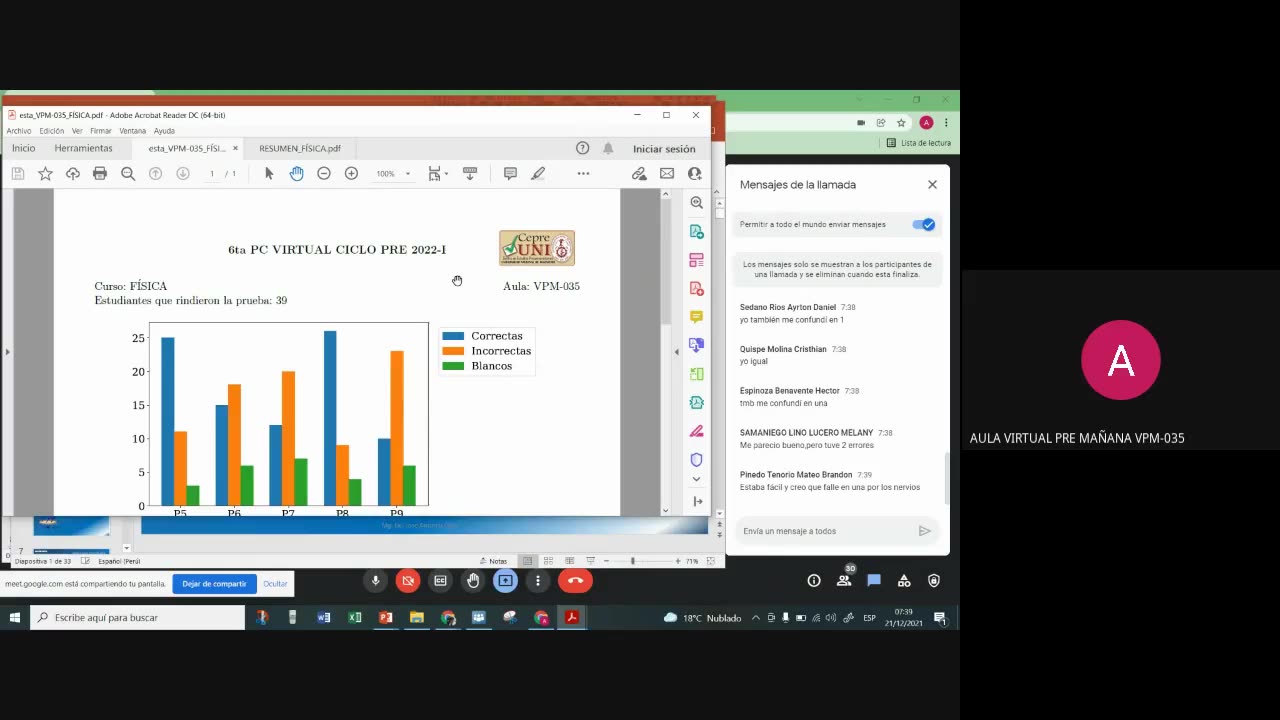
Task: Click 'Envía un mensaje a todos' field
Action: click(x=825, y=531)
